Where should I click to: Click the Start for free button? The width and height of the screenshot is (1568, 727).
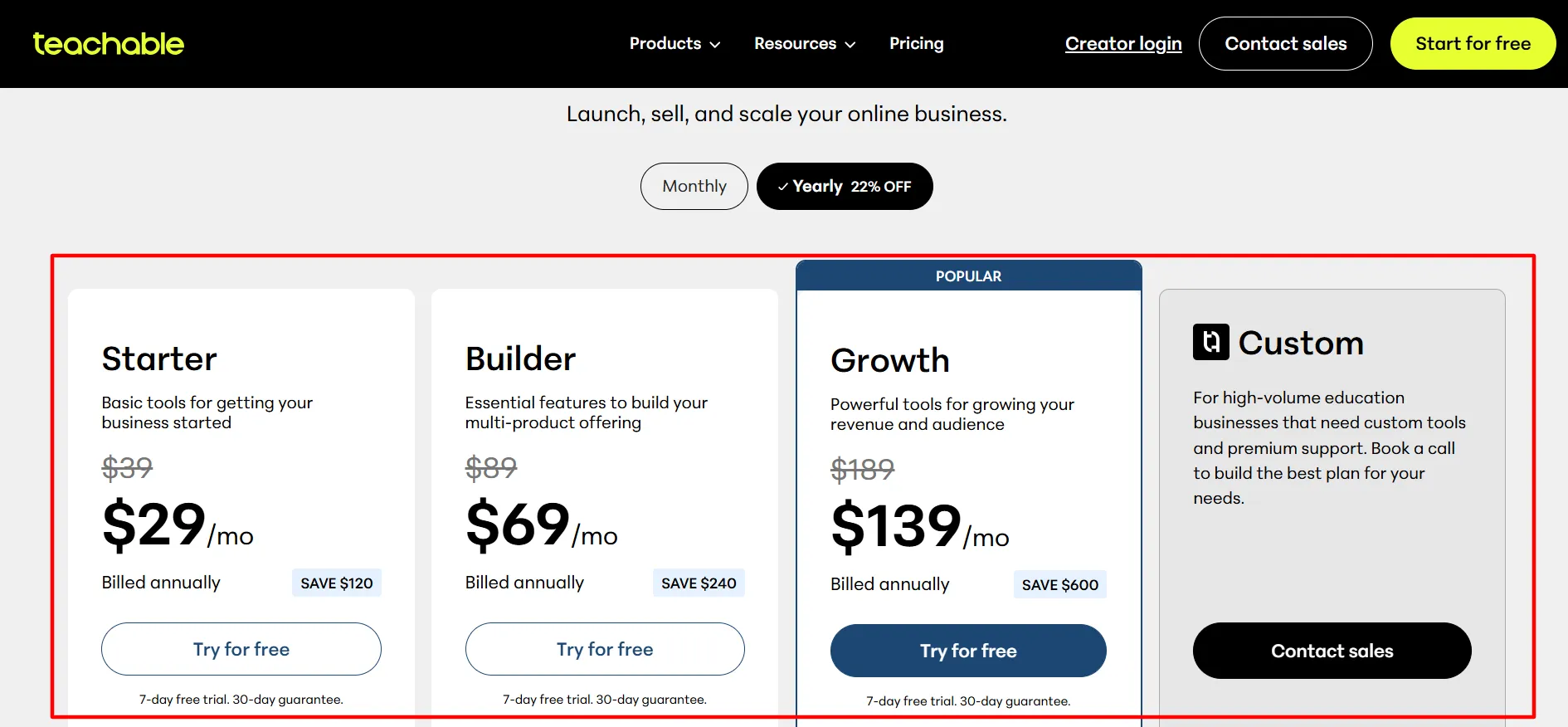[x=1473, y=43]
